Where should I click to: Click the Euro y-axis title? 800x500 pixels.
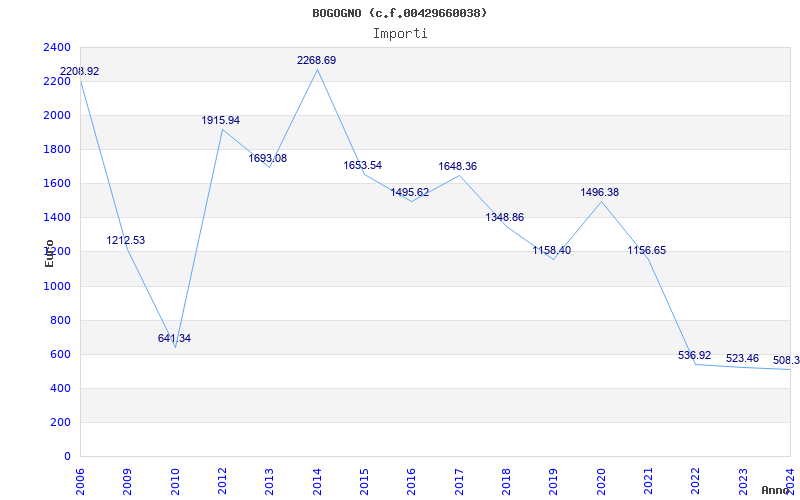[49, 253]
